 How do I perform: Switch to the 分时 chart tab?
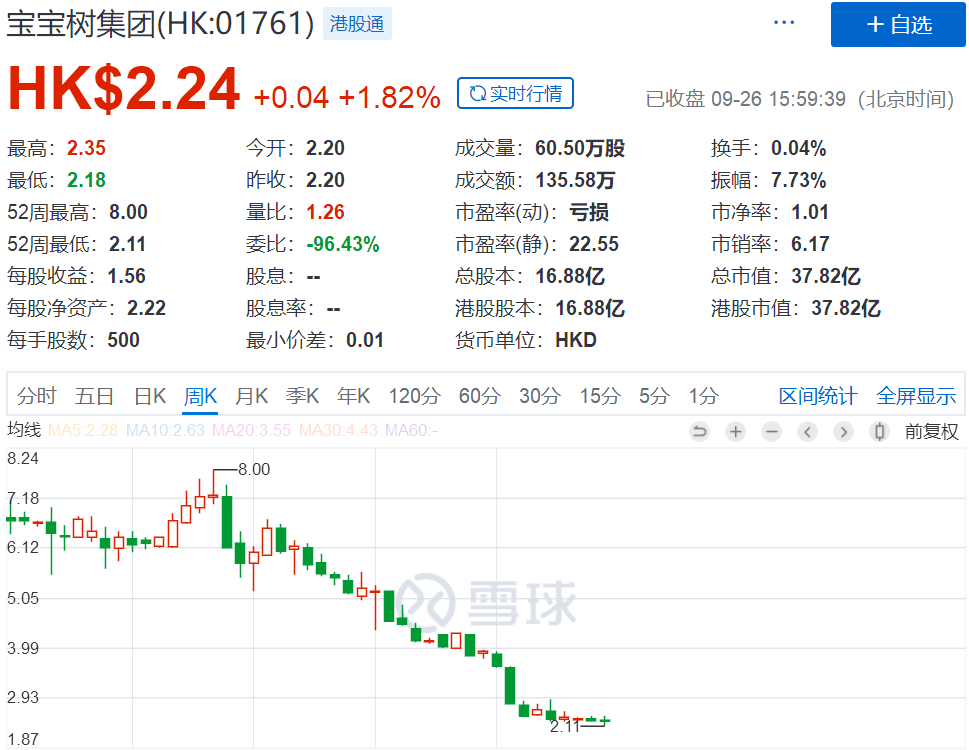[x=36, y=396]
